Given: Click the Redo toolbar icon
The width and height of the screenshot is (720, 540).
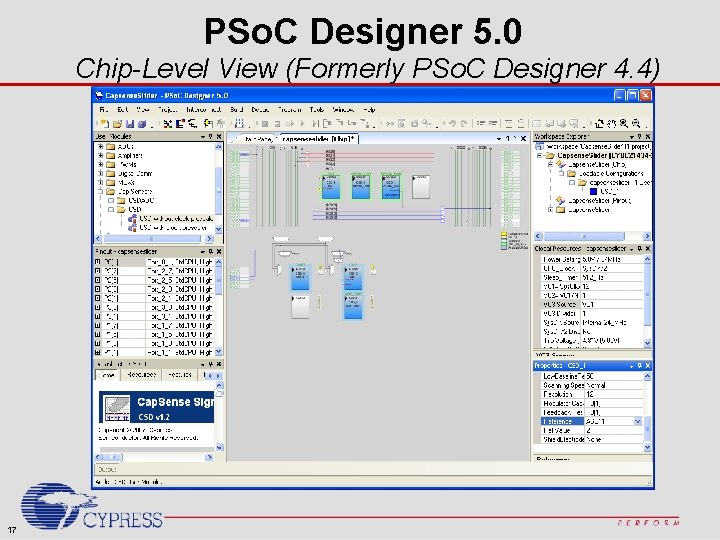Looking at the screenshot, I should coord(464,123).
